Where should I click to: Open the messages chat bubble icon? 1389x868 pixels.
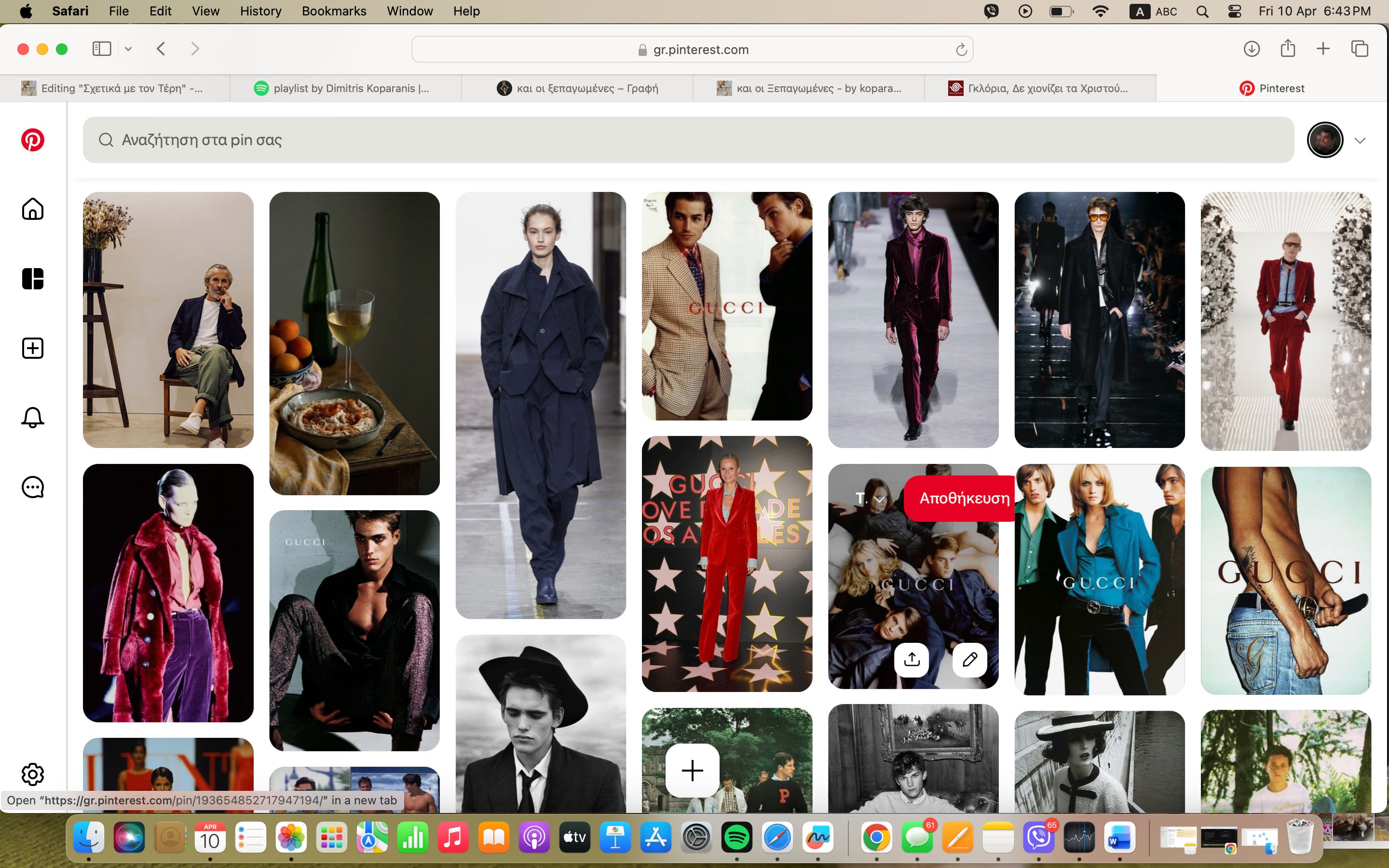(x=33, y=488)
